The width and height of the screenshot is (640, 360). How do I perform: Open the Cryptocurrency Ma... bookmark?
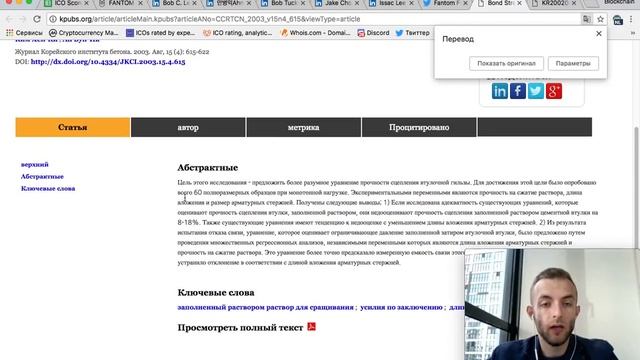point(84,33)
